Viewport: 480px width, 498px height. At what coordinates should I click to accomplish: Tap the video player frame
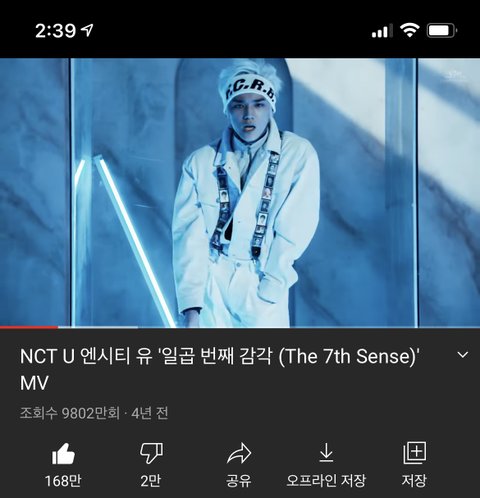pos(240,193)
